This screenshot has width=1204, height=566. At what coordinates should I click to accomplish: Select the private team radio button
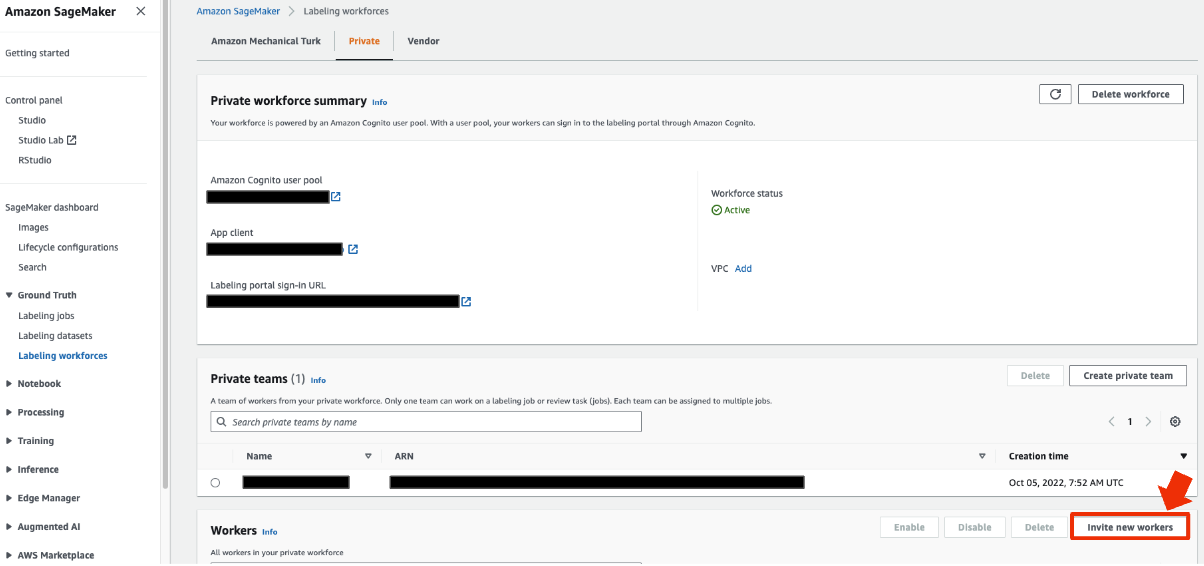pos(215,483)
